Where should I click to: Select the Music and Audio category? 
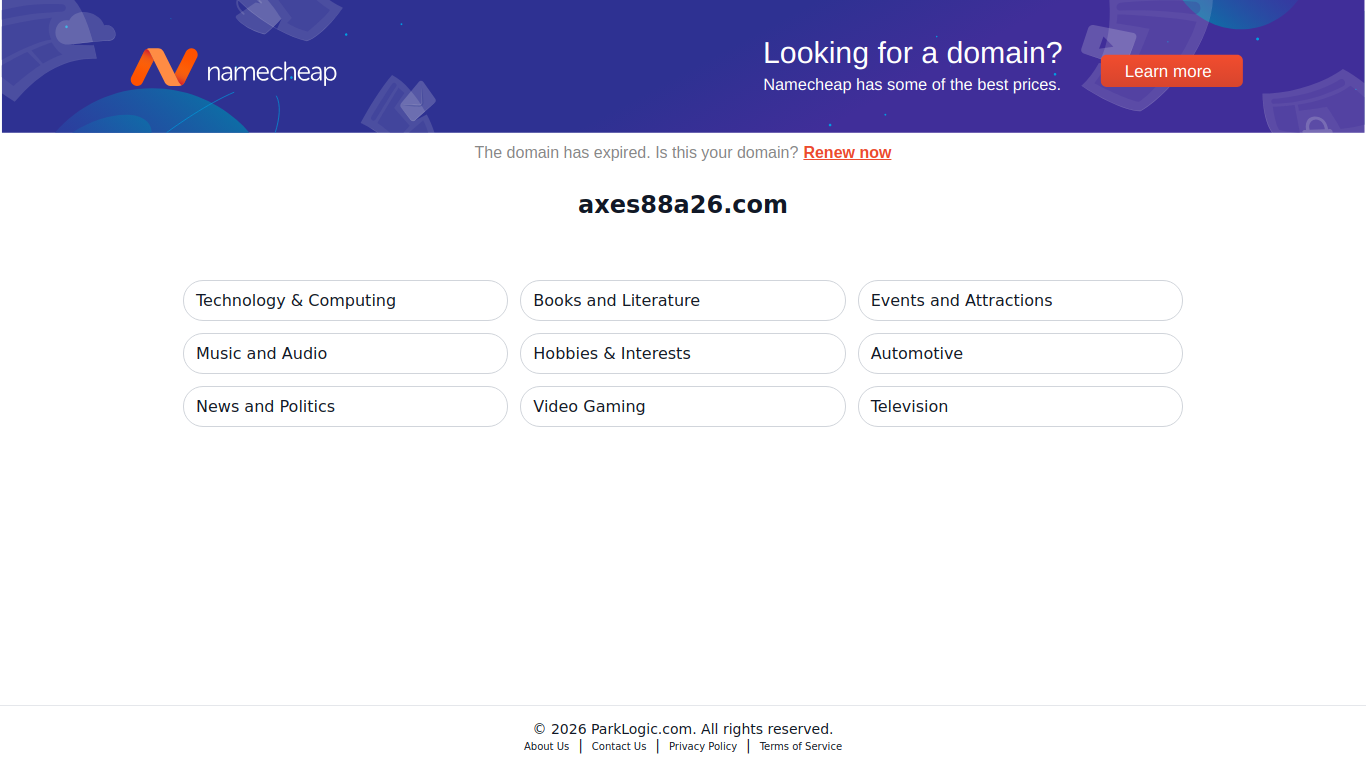345,353
